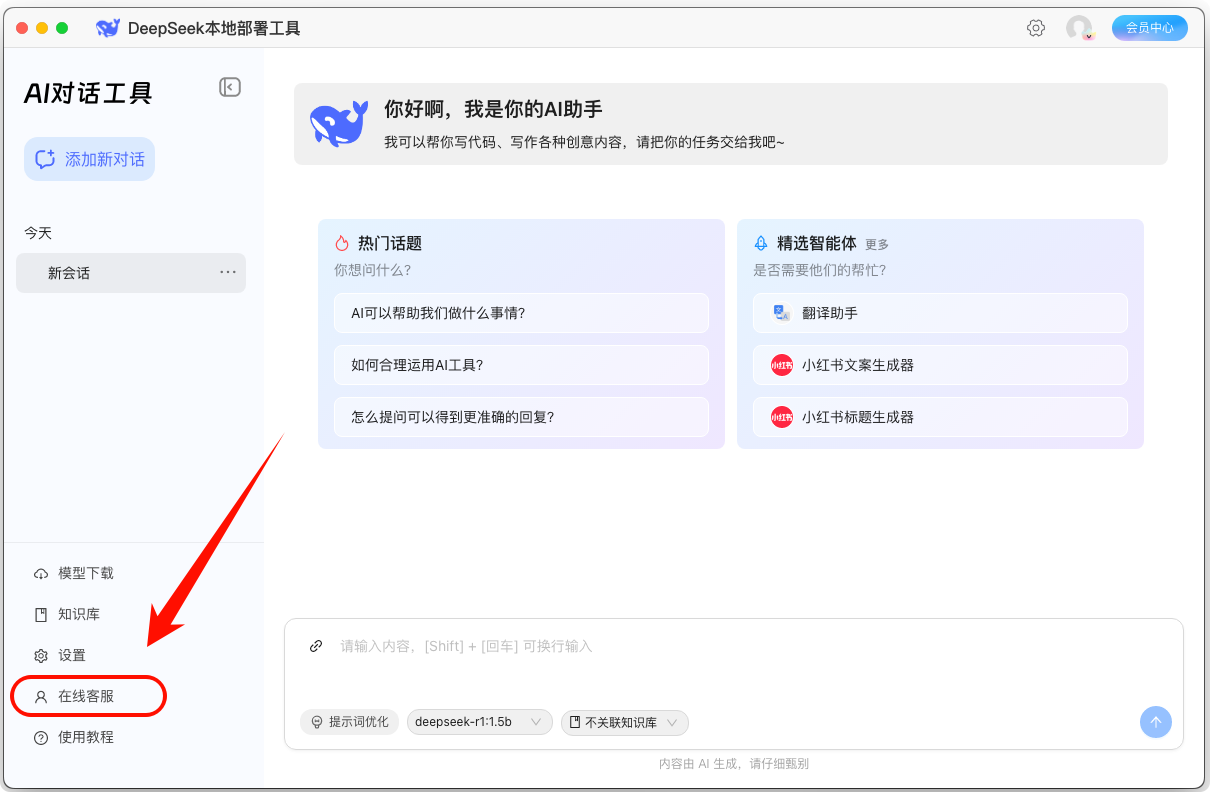Click the translate icon of 翻译助手
The image size is (1210, 792).
click(782, 313)
